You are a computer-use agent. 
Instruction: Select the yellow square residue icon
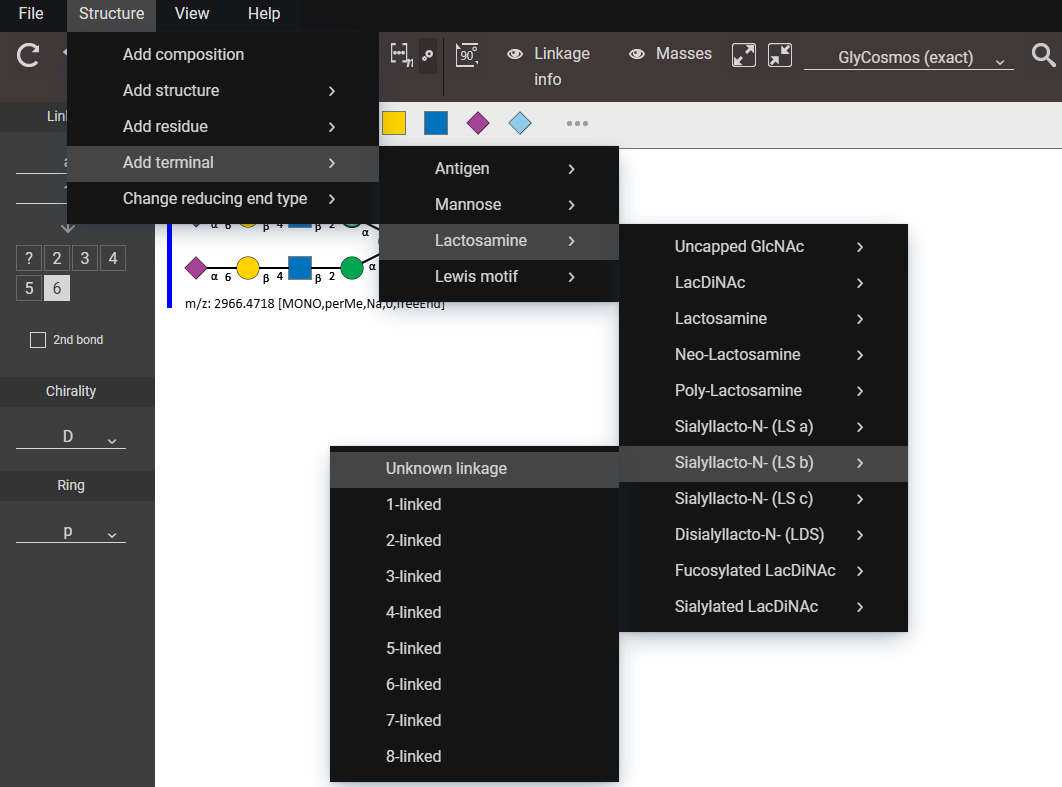(x=394, y=123)
